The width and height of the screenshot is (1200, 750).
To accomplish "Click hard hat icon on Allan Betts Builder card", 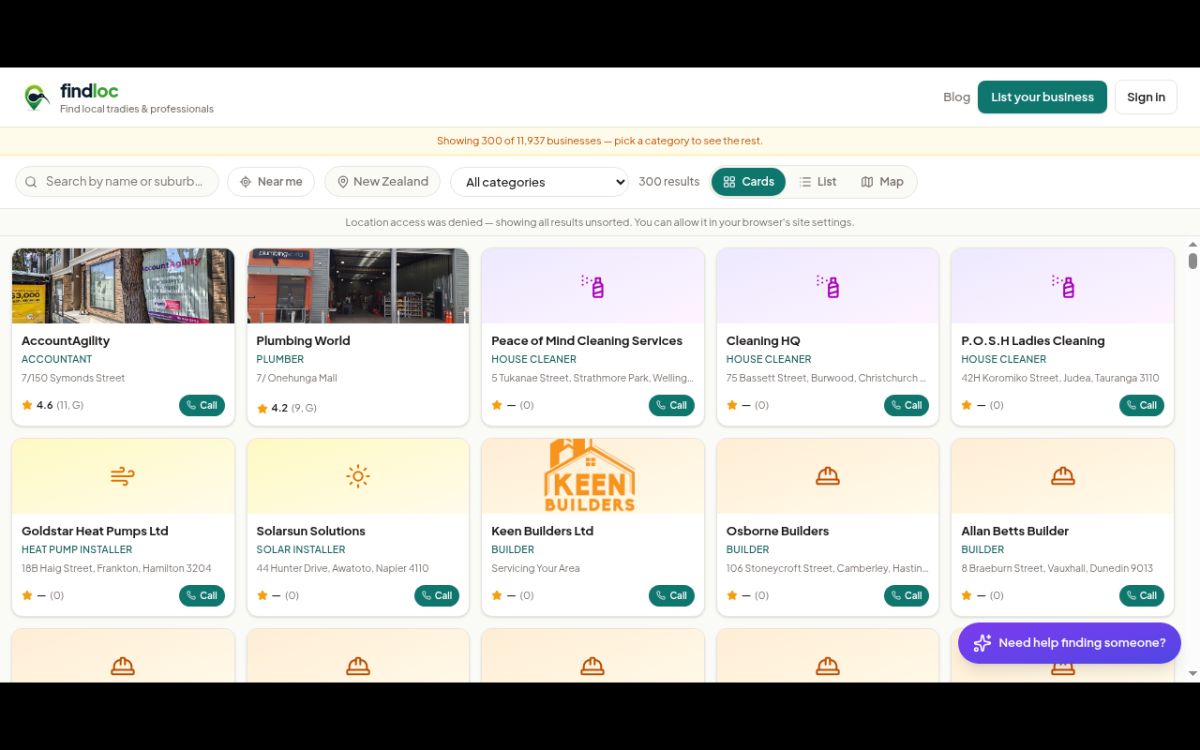I will coord(1063,476).
